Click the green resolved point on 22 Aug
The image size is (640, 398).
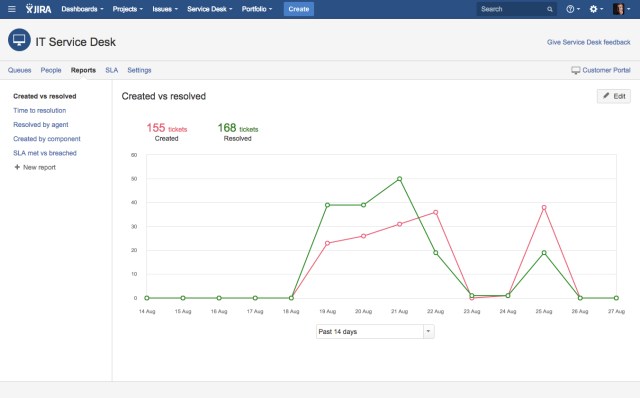436,253
